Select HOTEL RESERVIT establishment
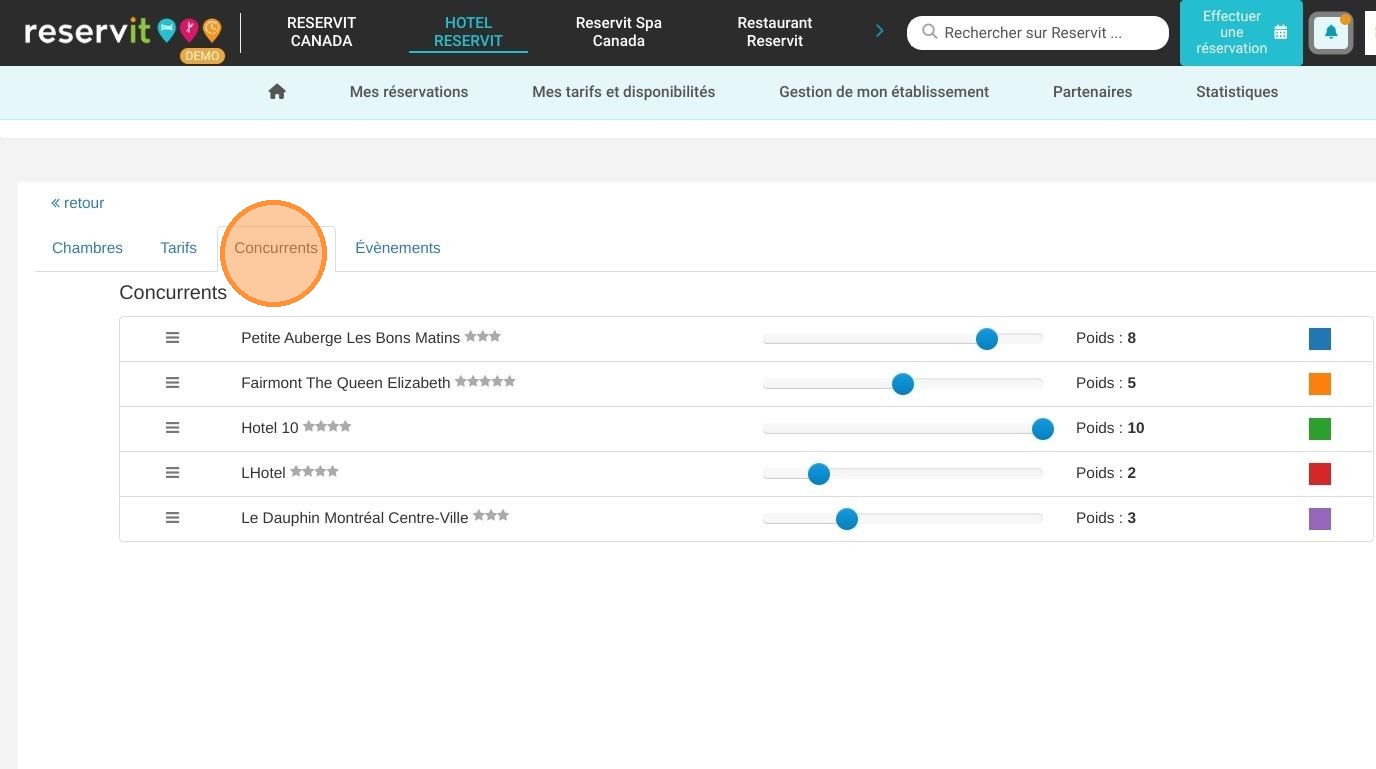 468,32
